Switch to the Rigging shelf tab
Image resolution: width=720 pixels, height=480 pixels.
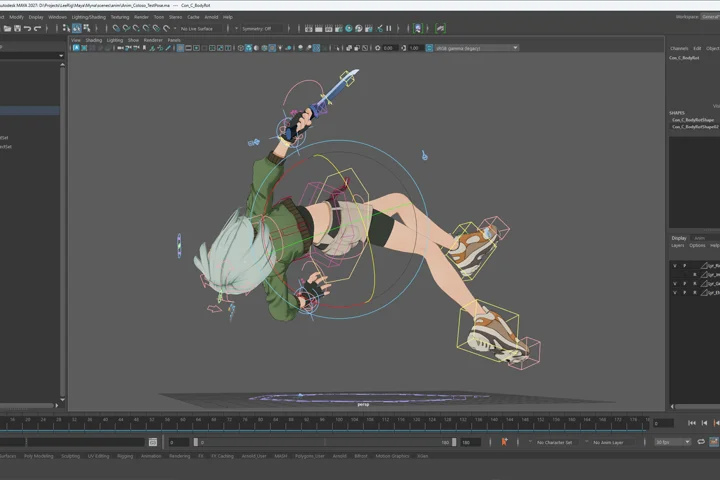click(125, 456)
